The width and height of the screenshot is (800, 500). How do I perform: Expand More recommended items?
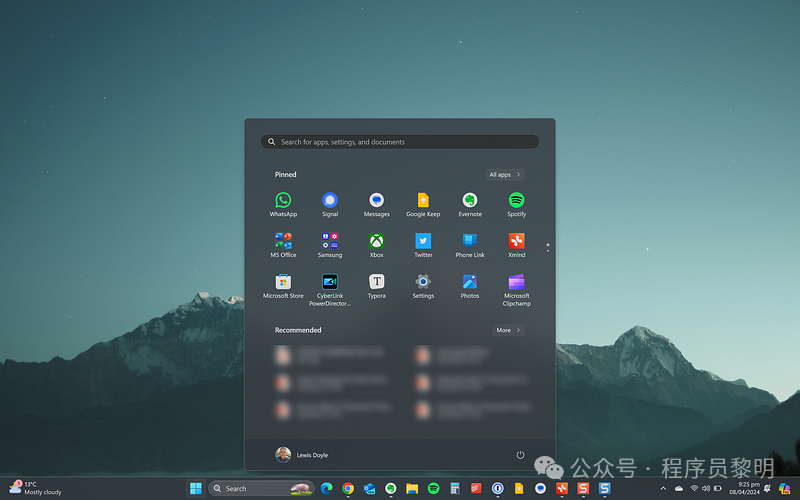pos(508,330)
